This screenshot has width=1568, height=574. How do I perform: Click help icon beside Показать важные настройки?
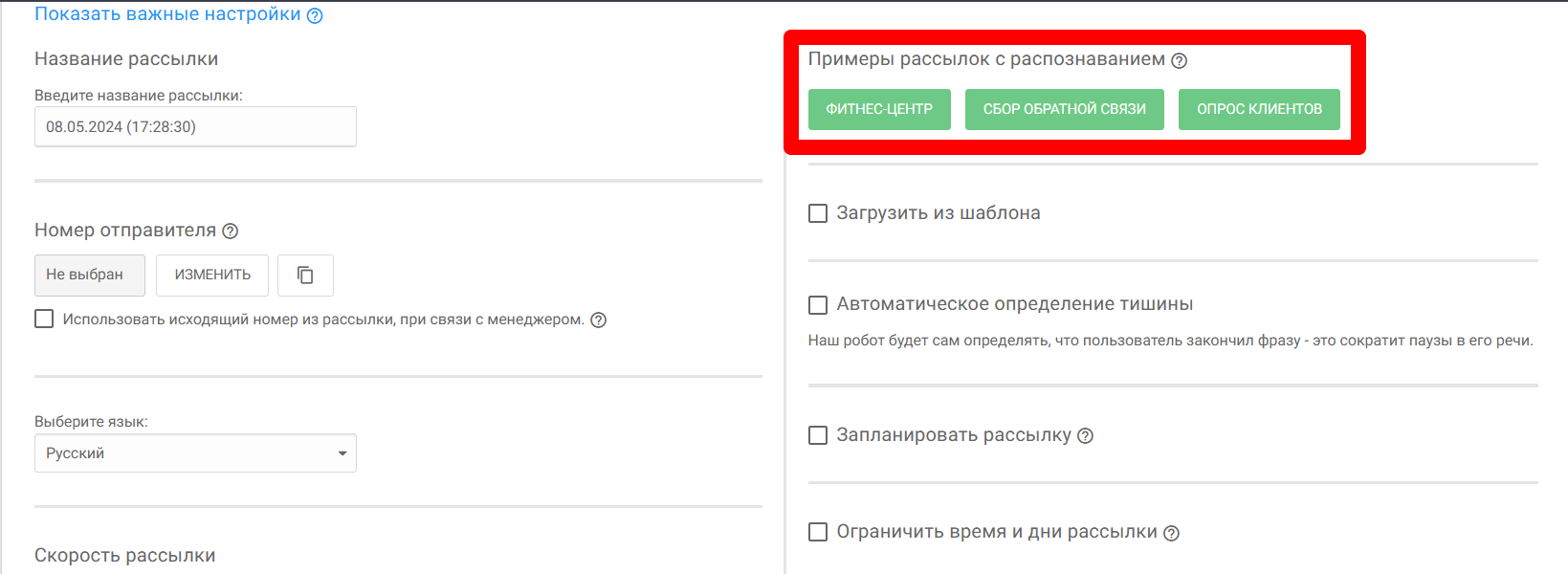(315, 15)
